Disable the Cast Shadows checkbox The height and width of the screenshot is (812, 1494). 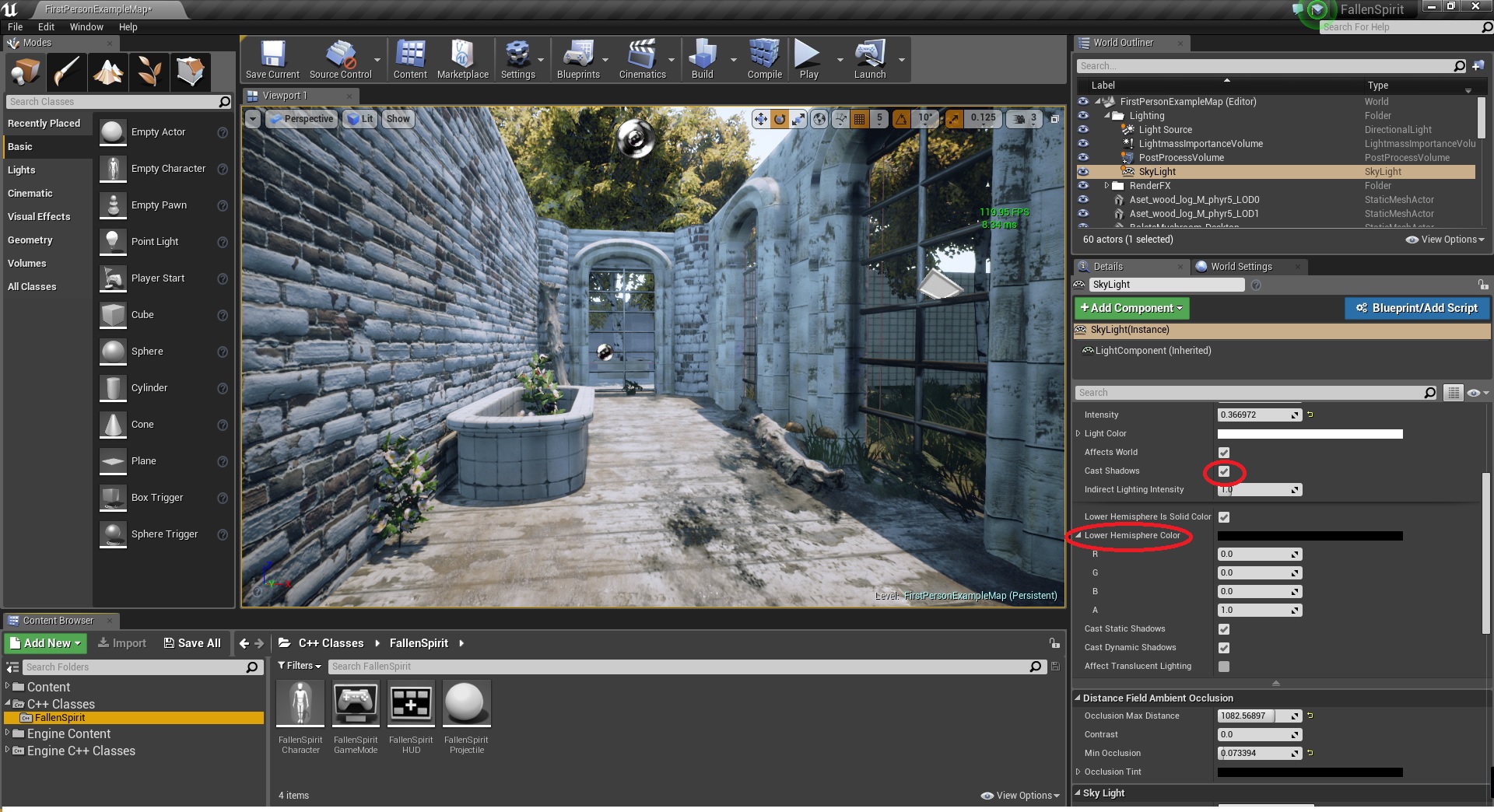coord(1224,471)
